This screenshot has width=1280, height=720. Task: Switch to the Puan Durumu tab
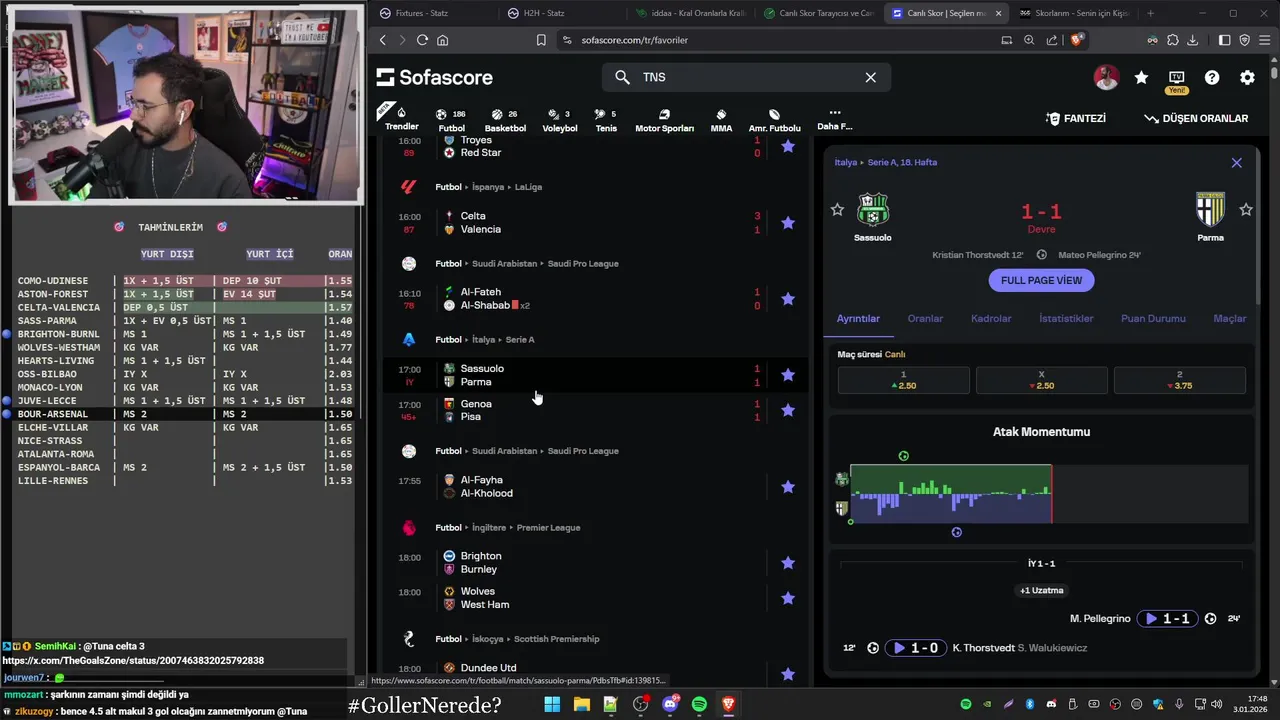point(1153,319)
